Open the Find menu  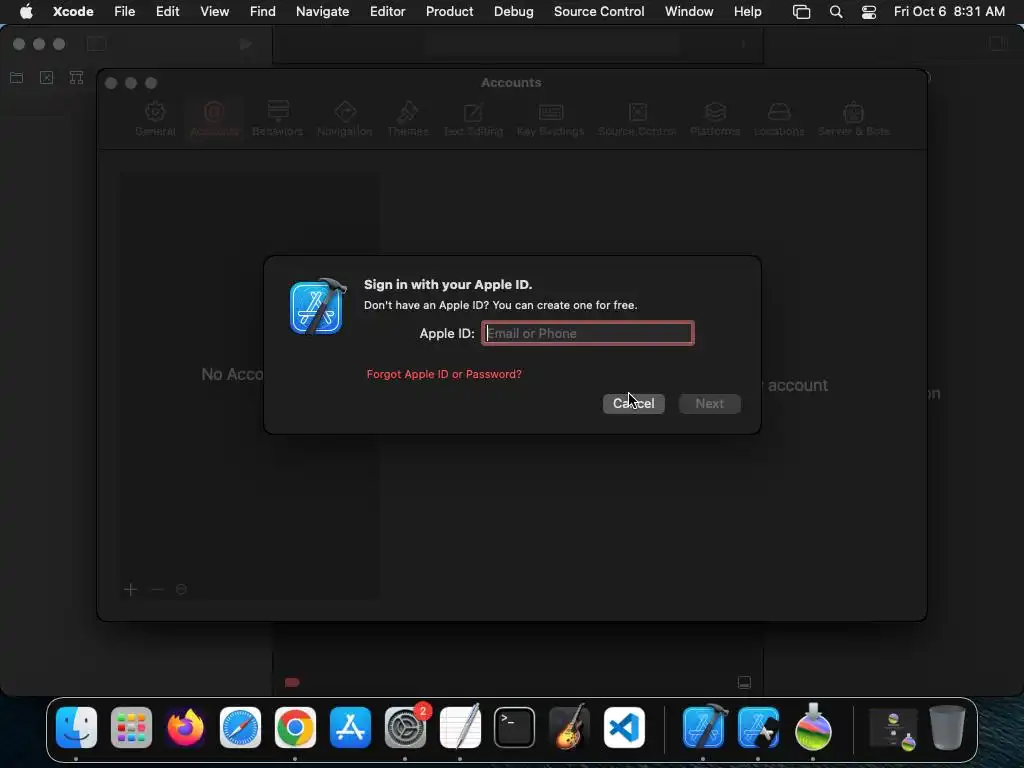(263, 11)
